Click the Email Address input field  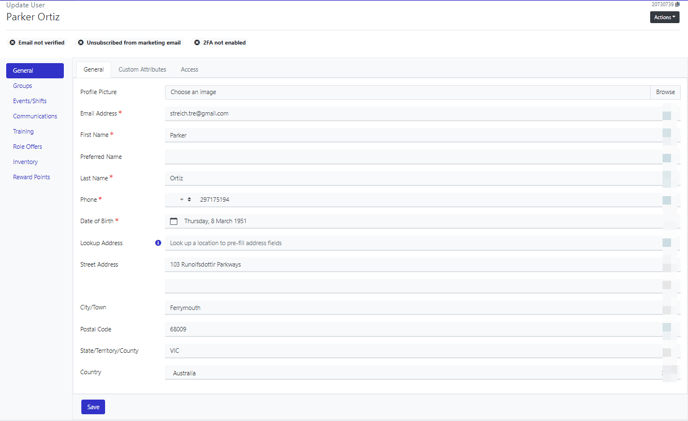pyautogui.click(x=410, y=114)
